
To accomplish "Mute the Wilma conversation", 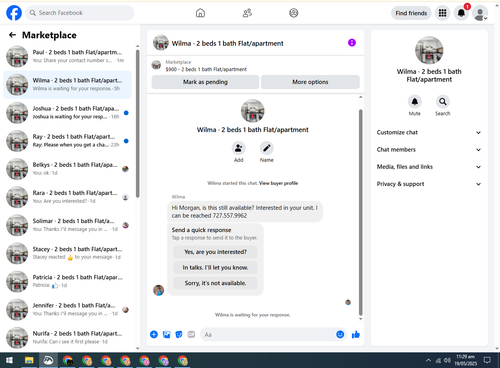I will [415, 102].
